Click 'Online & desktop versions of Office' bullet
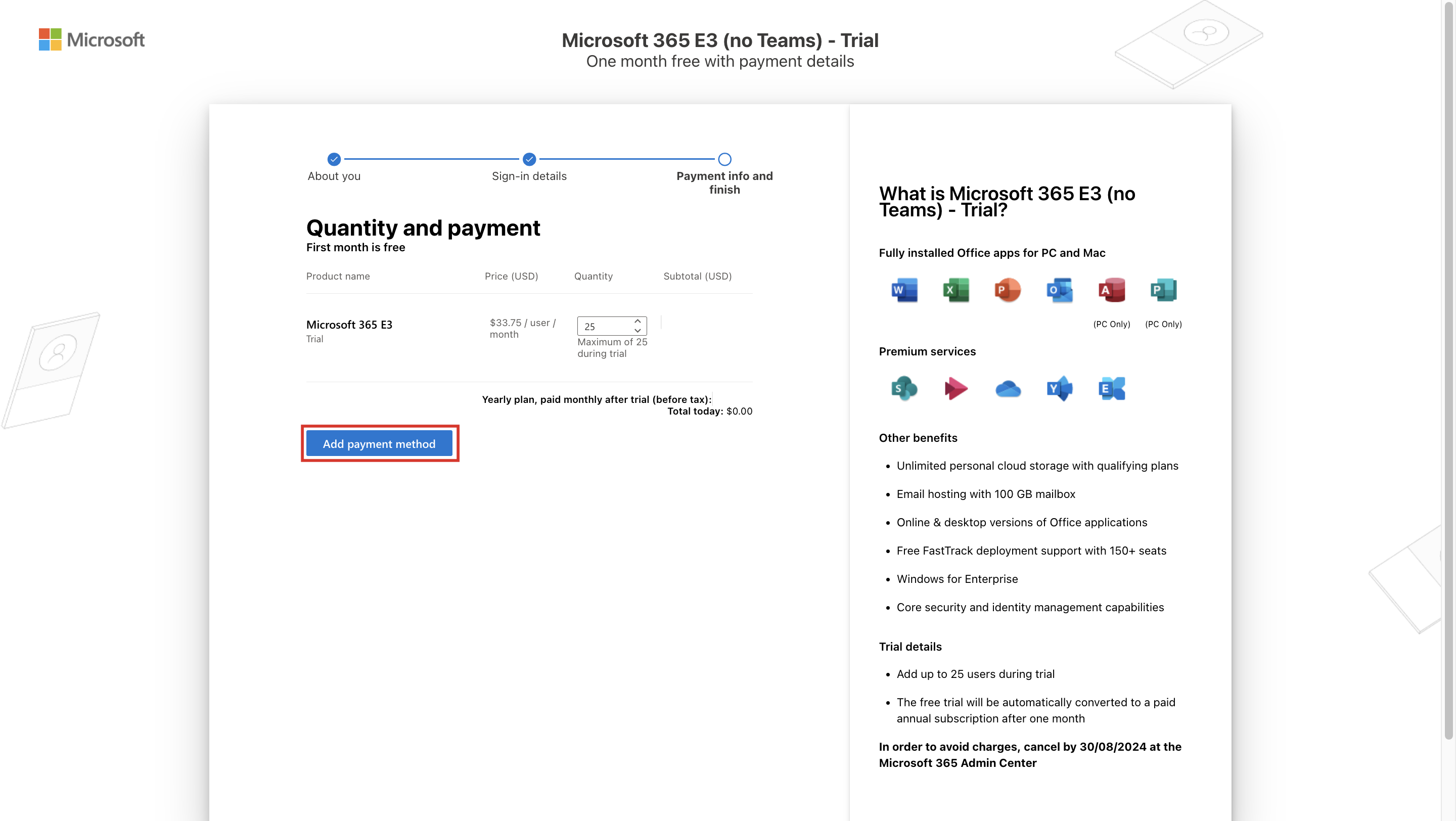Image resolution: width=1456 pixels, height=821 pixels. (x=1022, y=522)
